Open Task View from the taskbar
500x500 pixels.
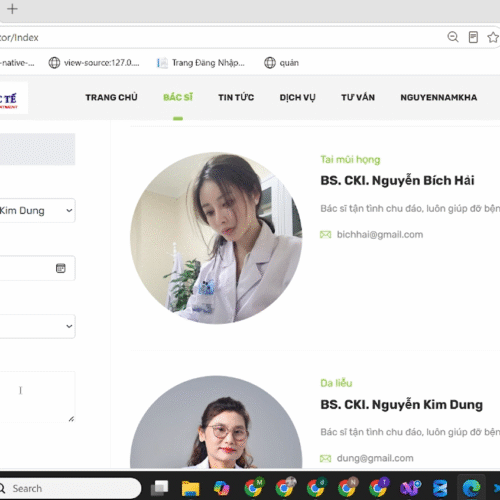pyautogui.click(x=160, y=488)
